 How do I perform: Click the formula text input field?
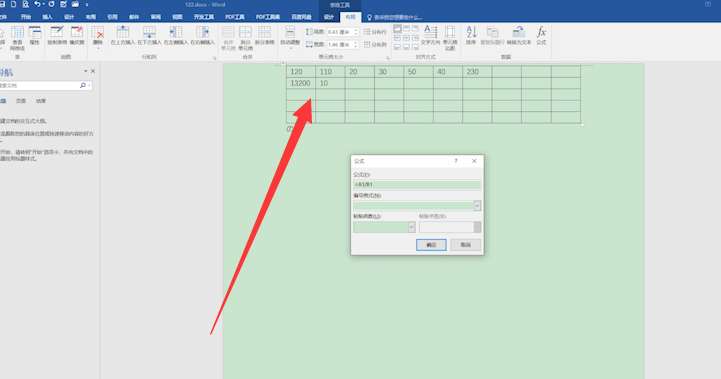coord(417,184)
